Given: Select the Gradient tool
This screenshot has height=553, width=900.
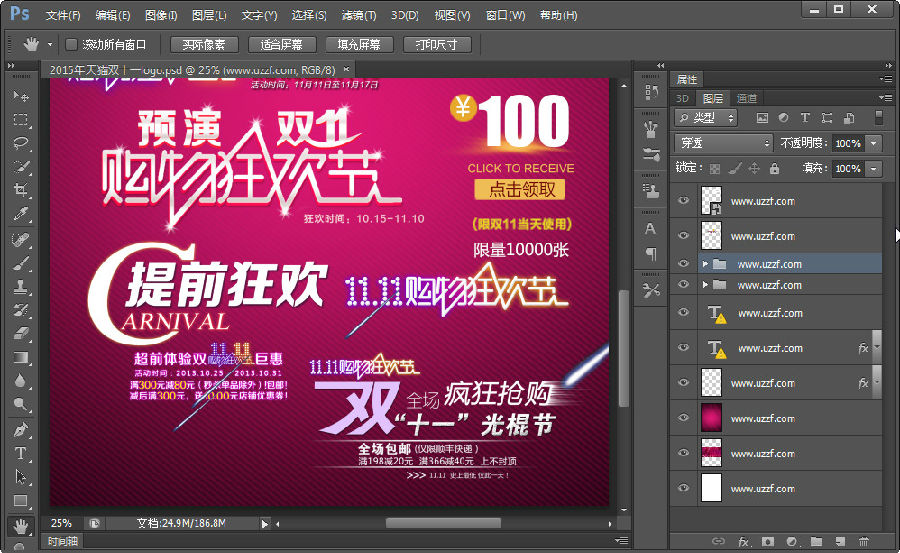Looking at the screenshot, I should (x=21, y=358).
